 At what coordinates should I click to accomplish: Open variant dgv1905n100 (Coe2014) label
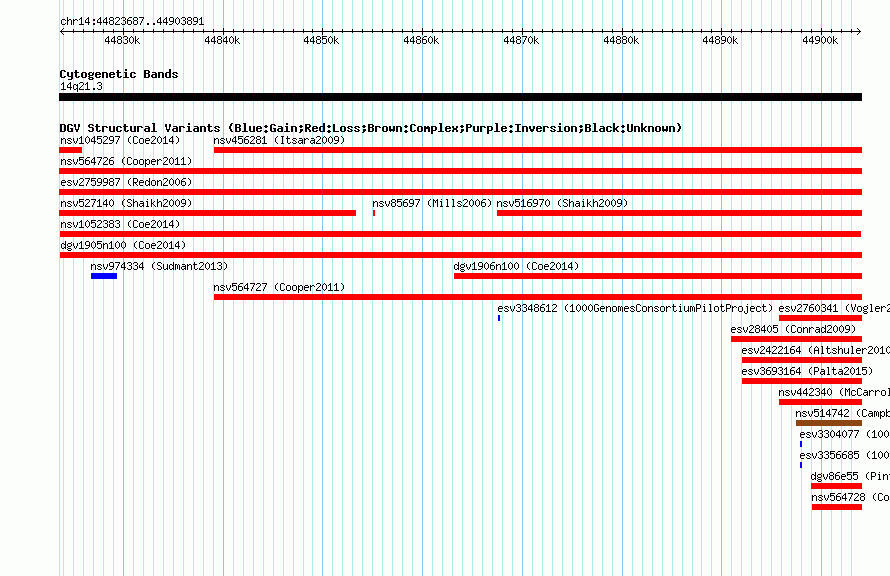[123, 245]
